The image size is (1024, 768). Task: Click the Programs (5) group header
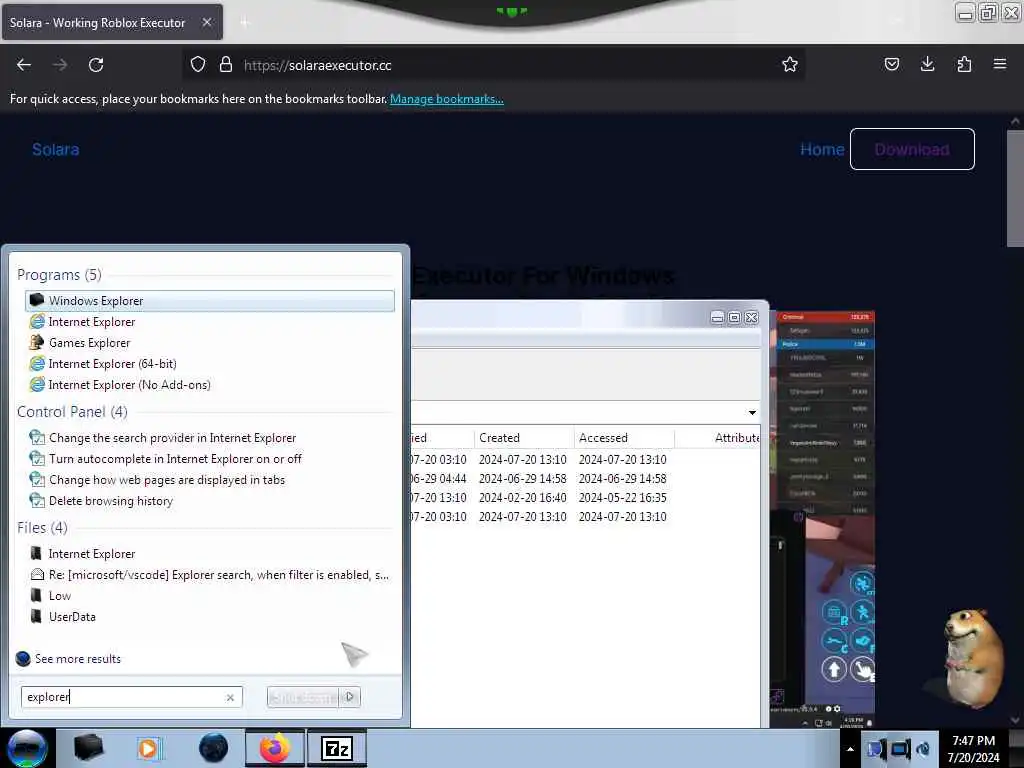point(59,275)
